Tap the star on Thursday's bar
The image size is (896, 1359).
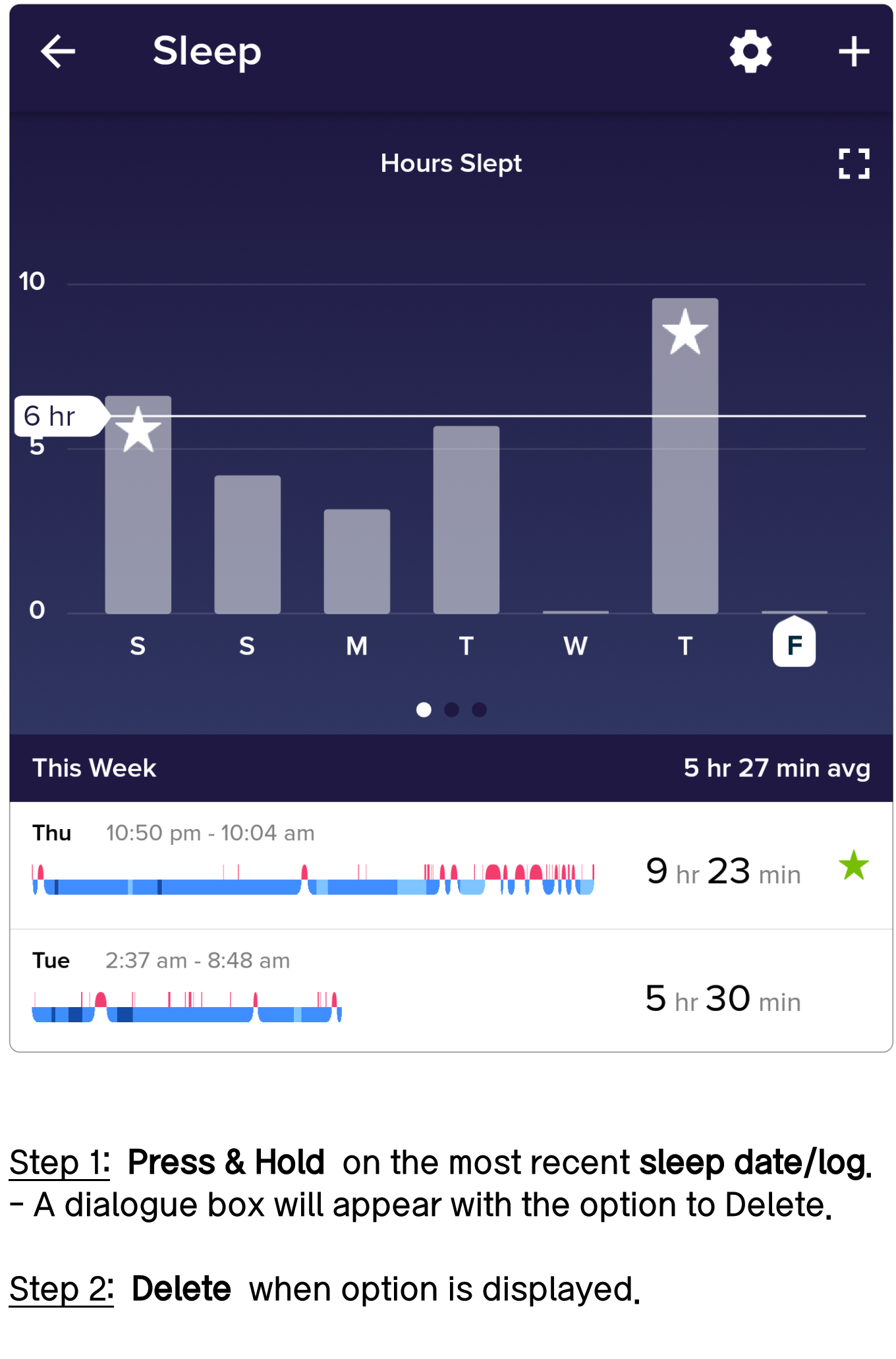coord(685,332)
